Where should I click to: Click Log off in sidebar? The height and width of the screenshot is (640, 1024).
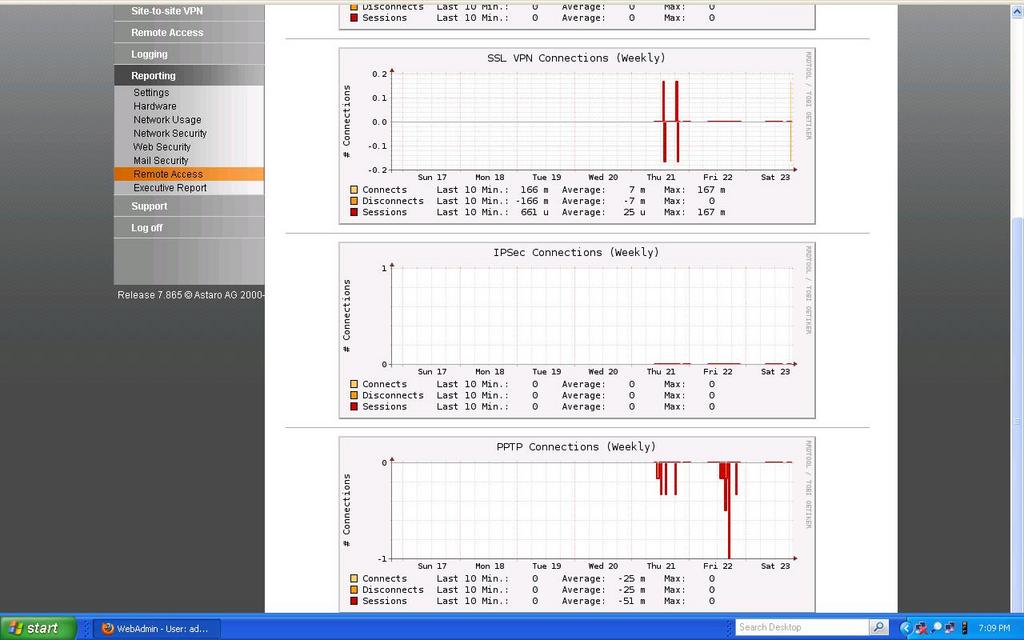point(146,228)
